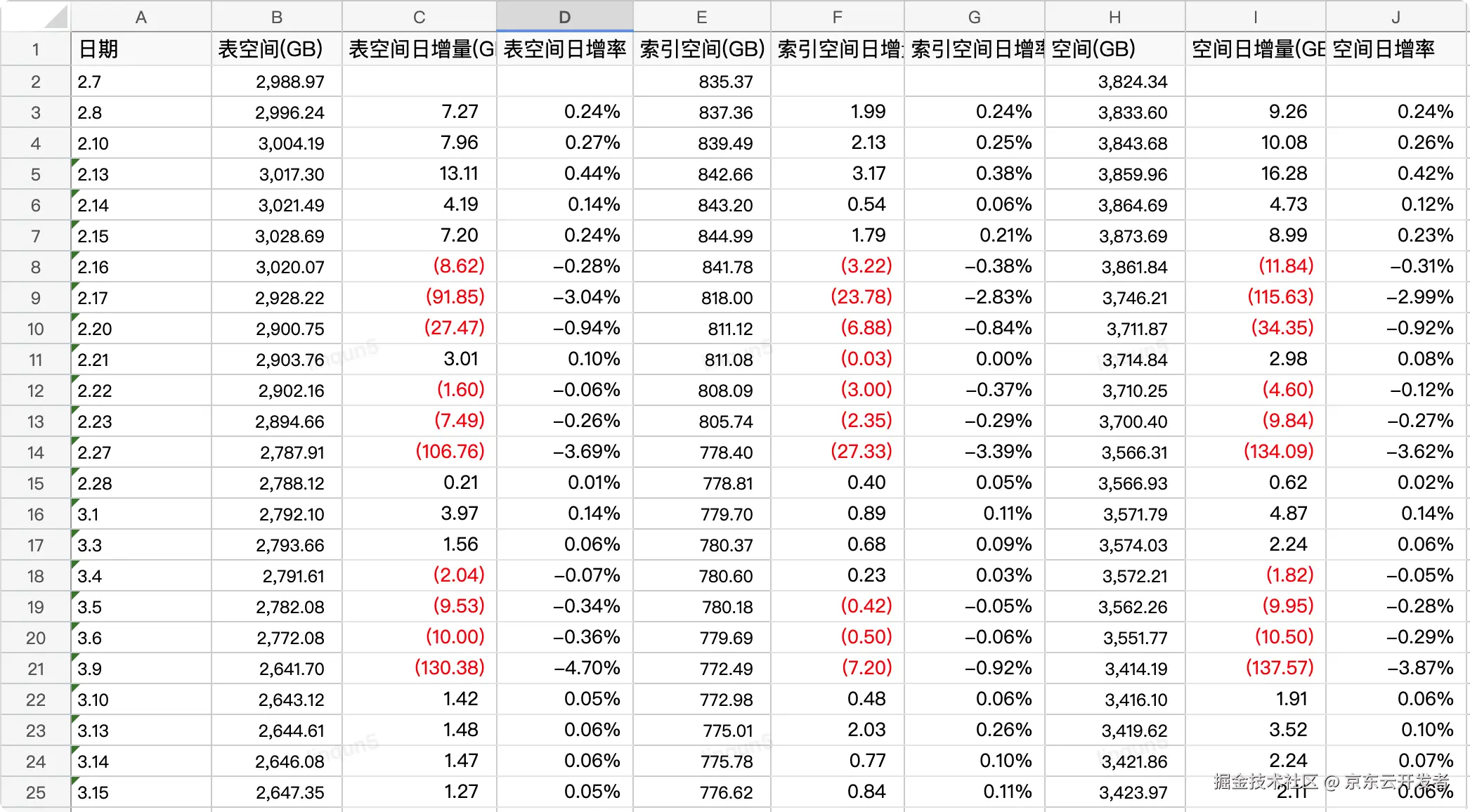Click row 14 header
Image resolution: width=1470 pixels, height=812 pixels.
[x=35, y=453]
